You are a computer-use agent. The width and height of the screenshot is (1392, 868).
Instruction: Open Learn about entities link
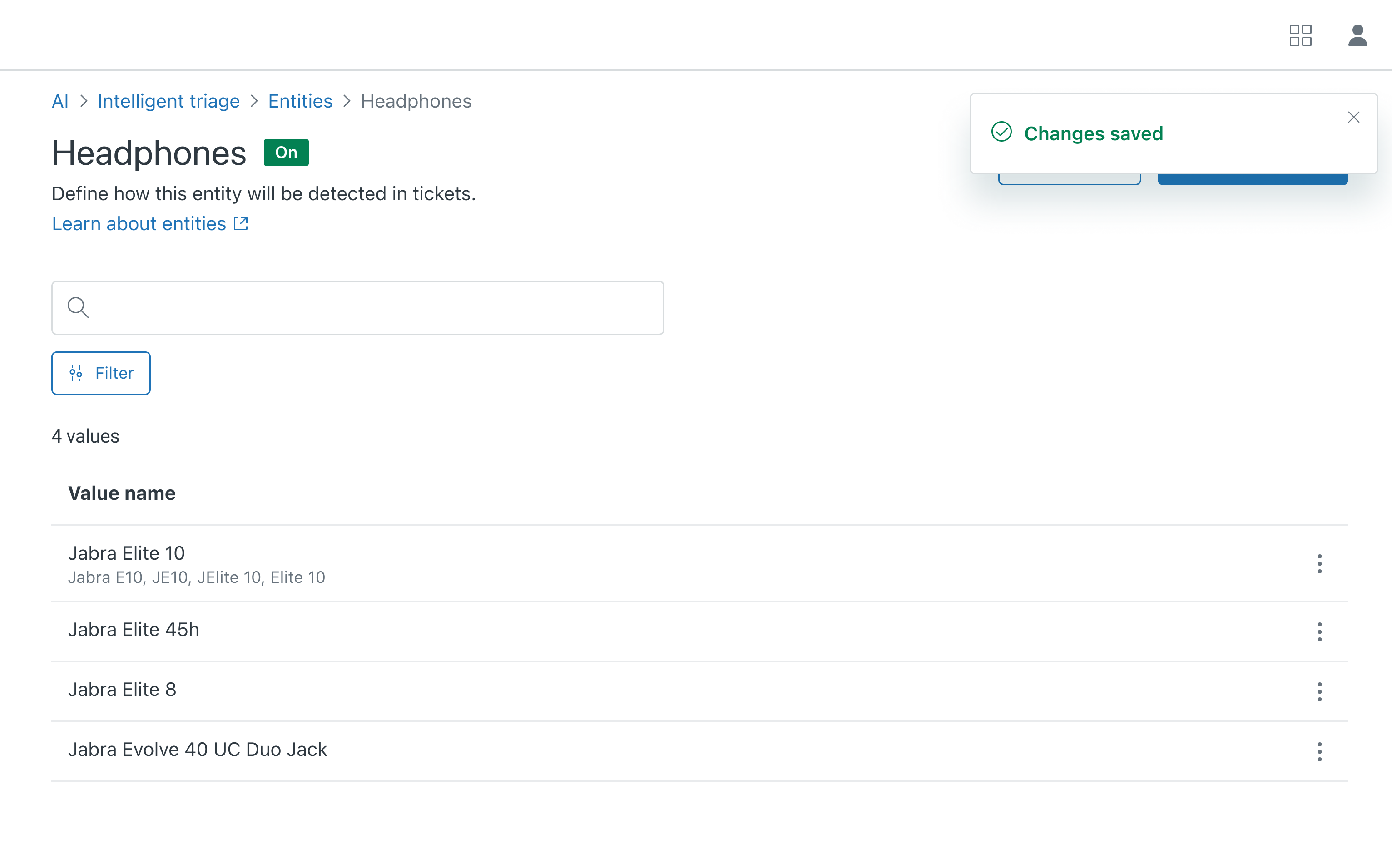tap(139, 224)
